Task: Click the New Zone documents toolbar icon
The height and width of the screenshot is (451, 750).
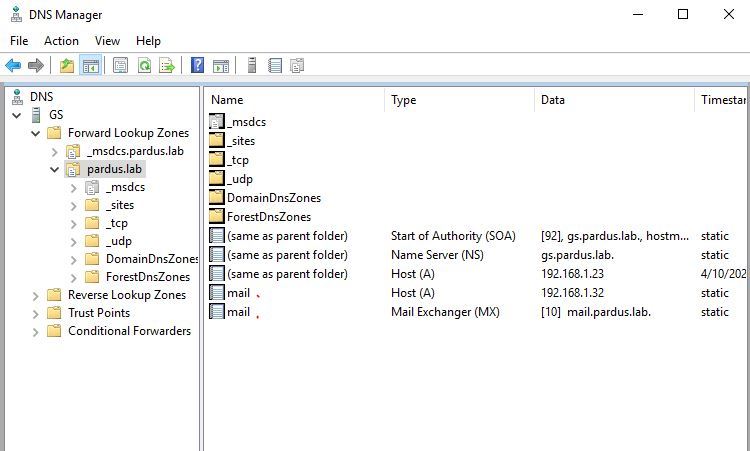Action: [297, 65]
